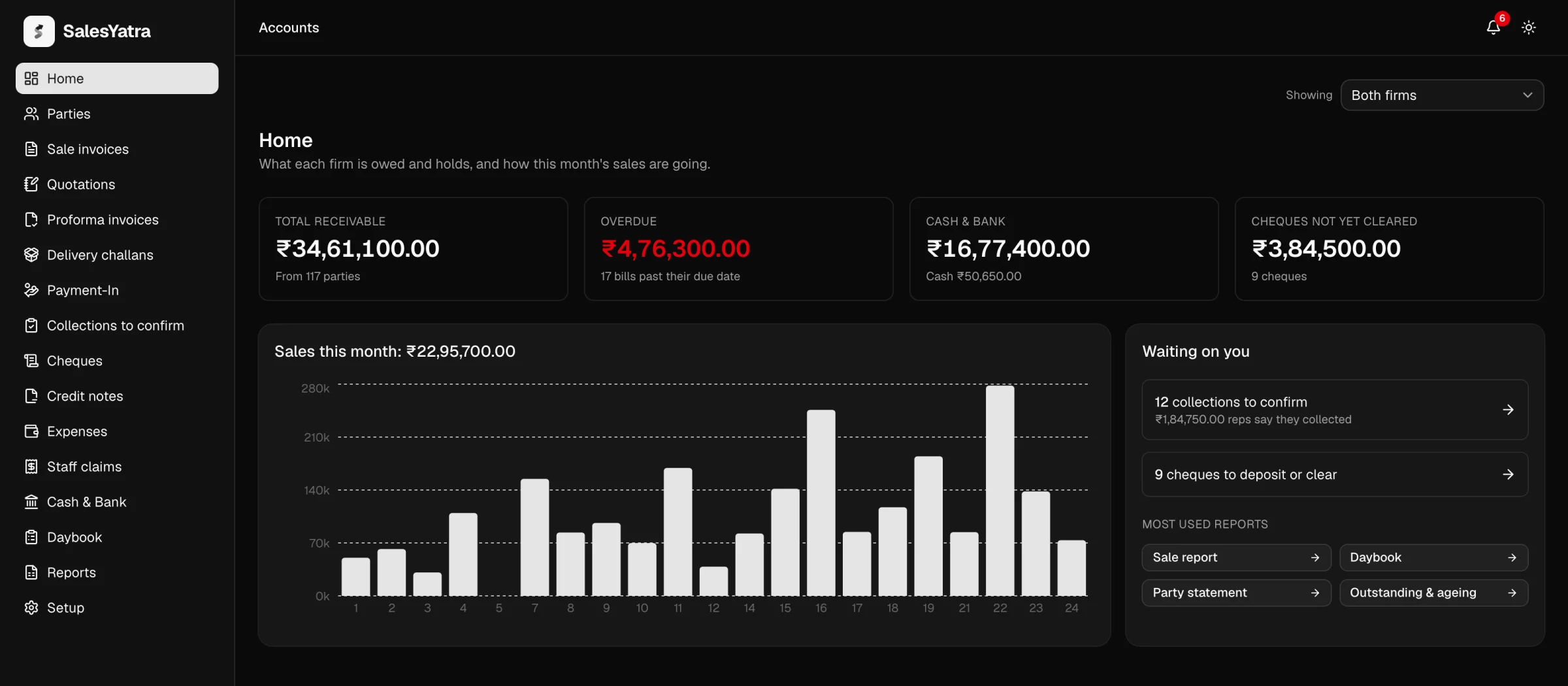Click the Expenses wallet icon

coord(31,431)
